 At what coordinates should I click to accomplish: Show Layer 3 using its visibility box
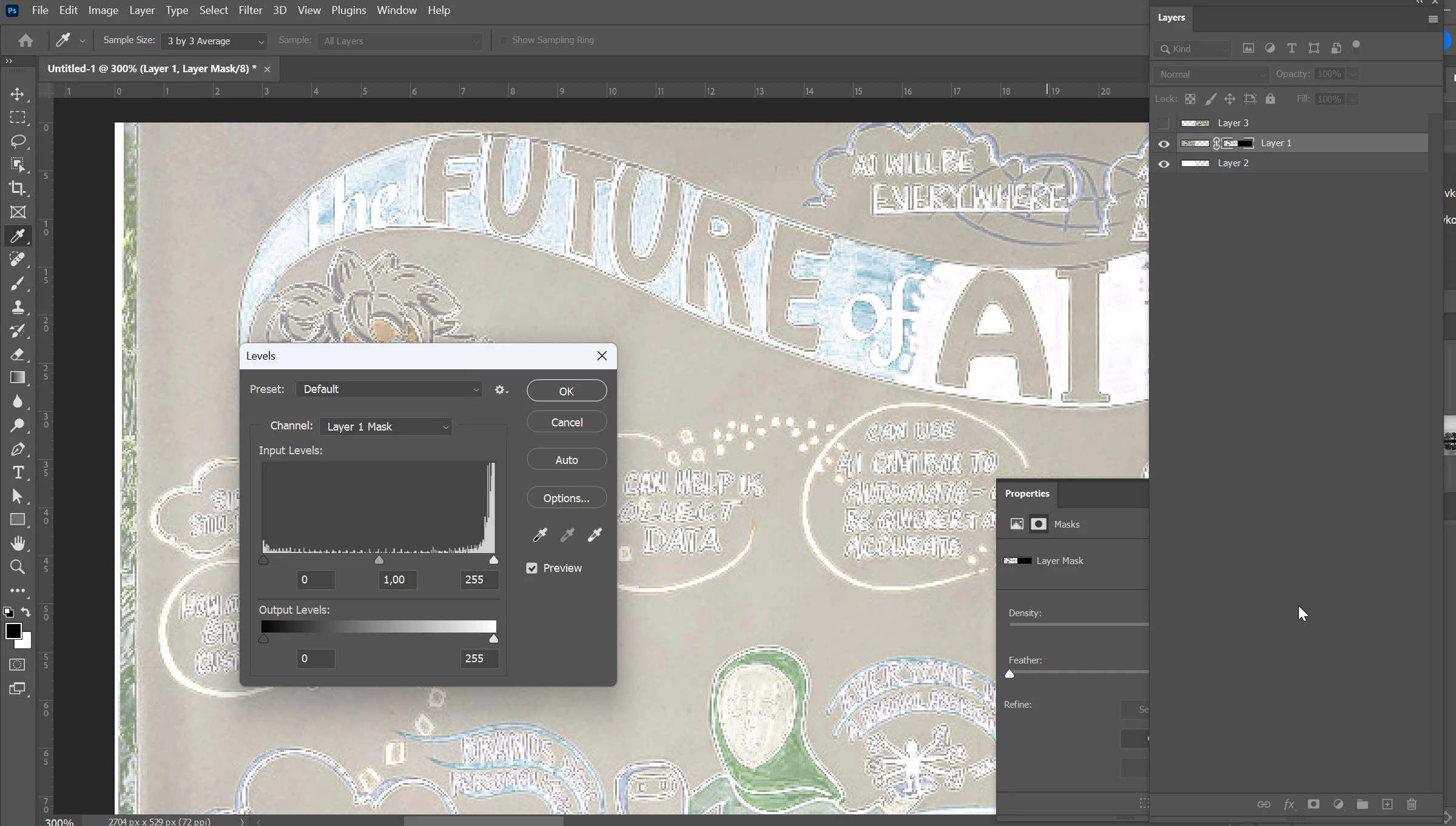1163,123
